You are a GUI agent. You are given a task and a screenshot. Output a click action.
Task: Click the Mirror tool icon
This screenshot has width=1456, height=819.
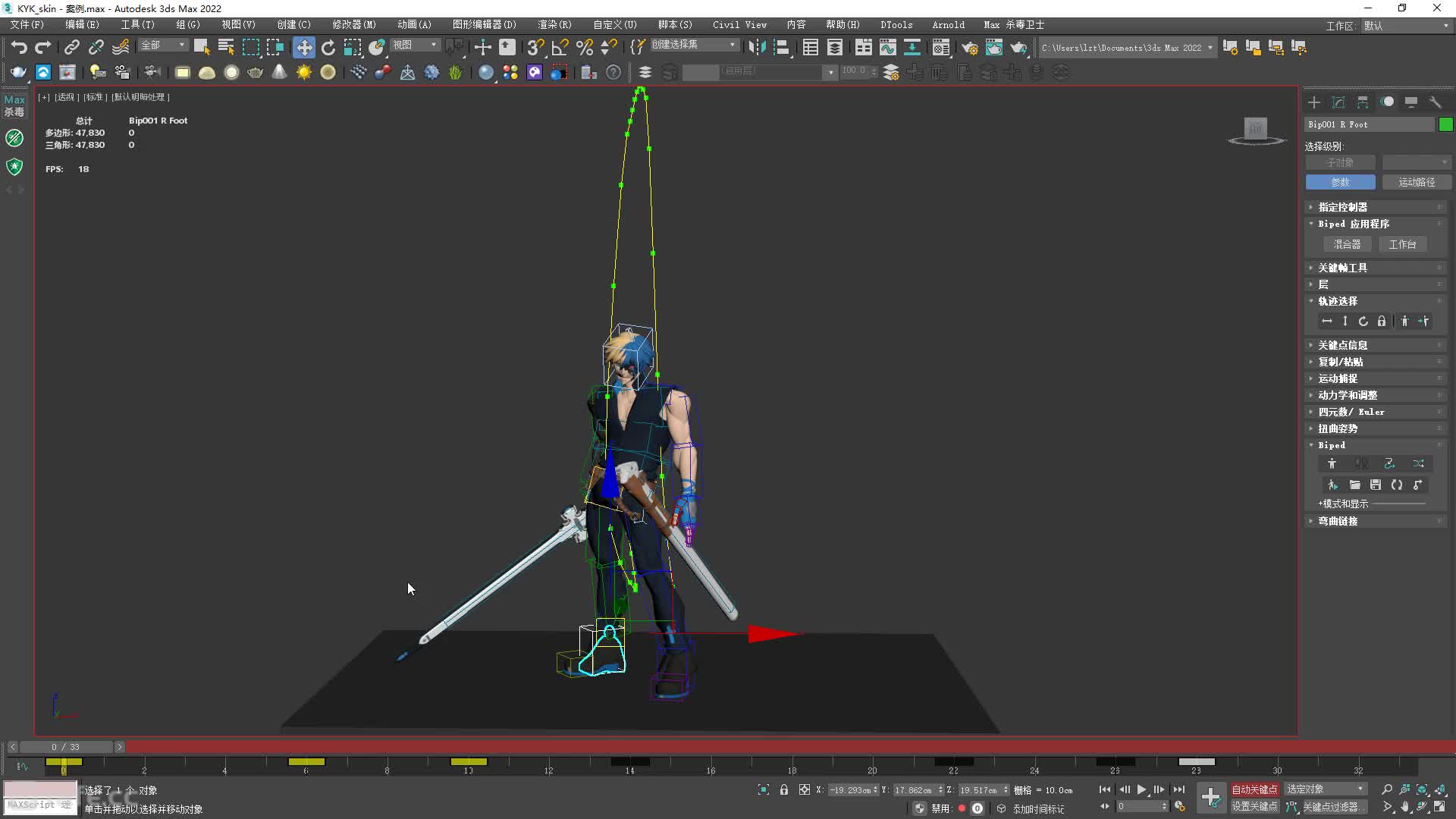pos(757,47)
